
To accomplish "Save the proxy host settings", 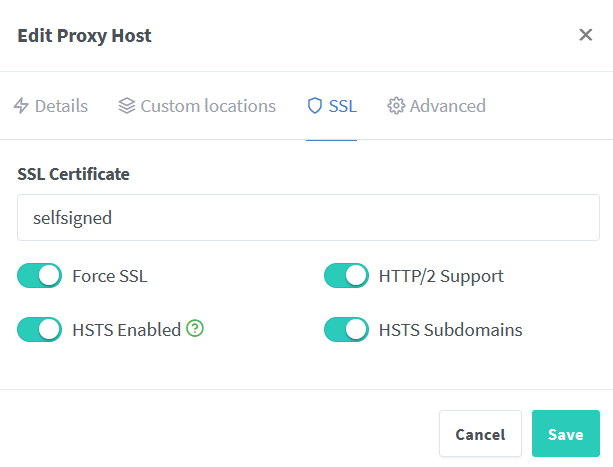I will click(x=565, y=434).
